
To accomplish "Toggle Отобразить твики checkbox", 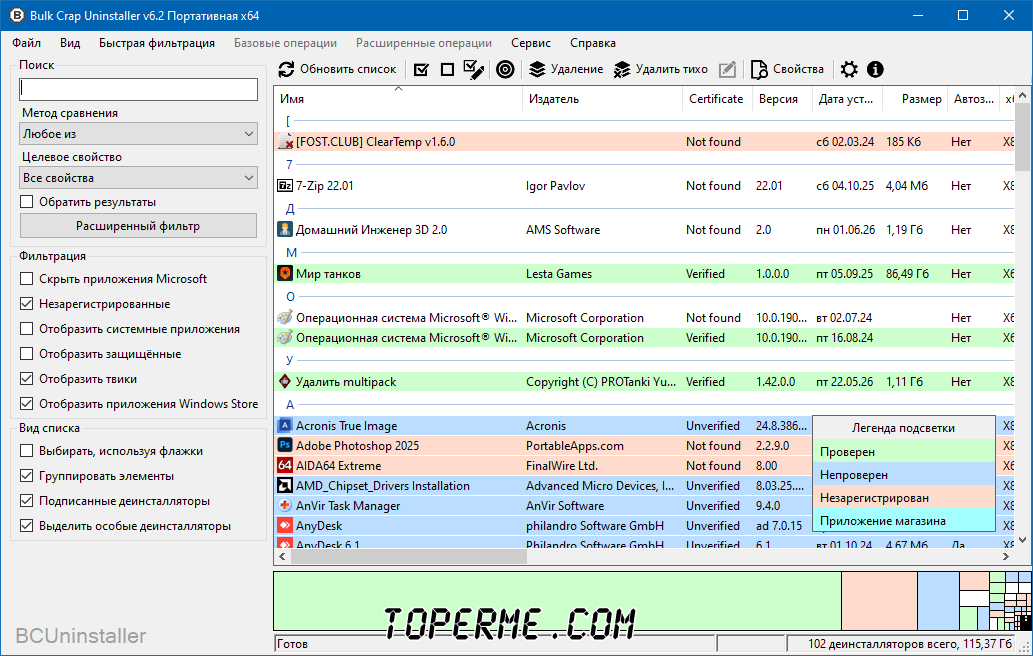I will click(26, 379).
